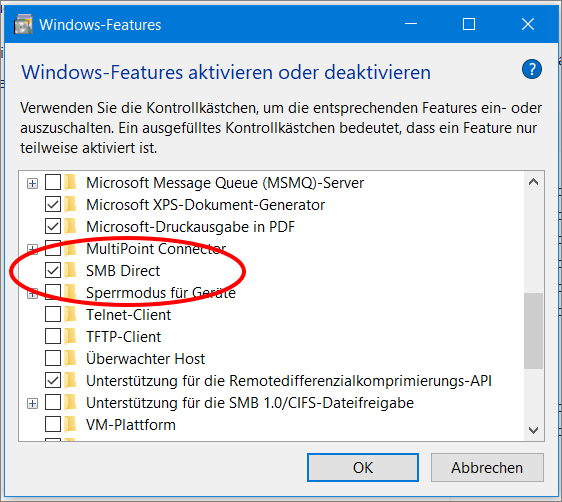Expand SMB 1.0/CIFS-Dateifreigabe node

tap(32, 403)
